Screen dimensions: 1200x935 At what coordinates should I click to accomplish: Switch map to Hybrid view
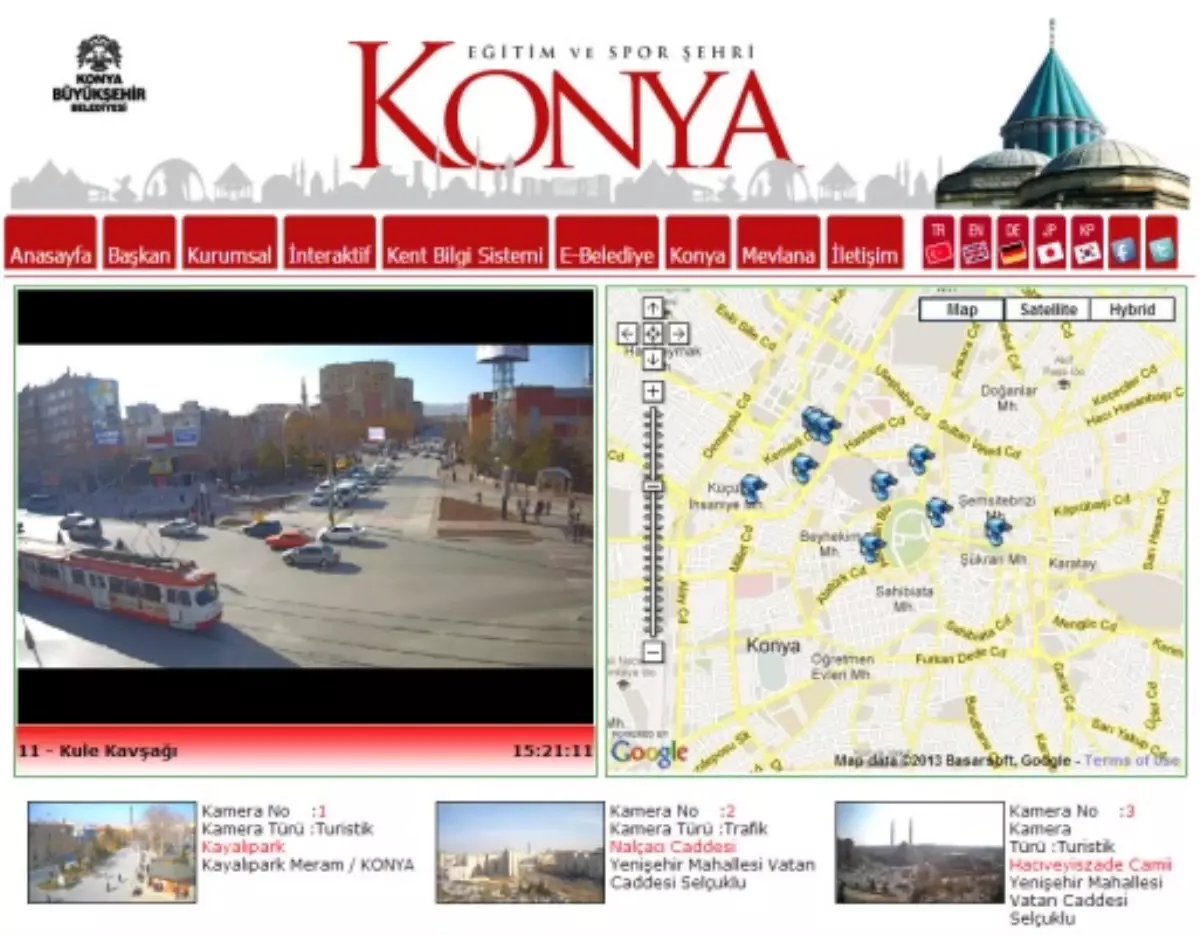(x=1132, y=310)
